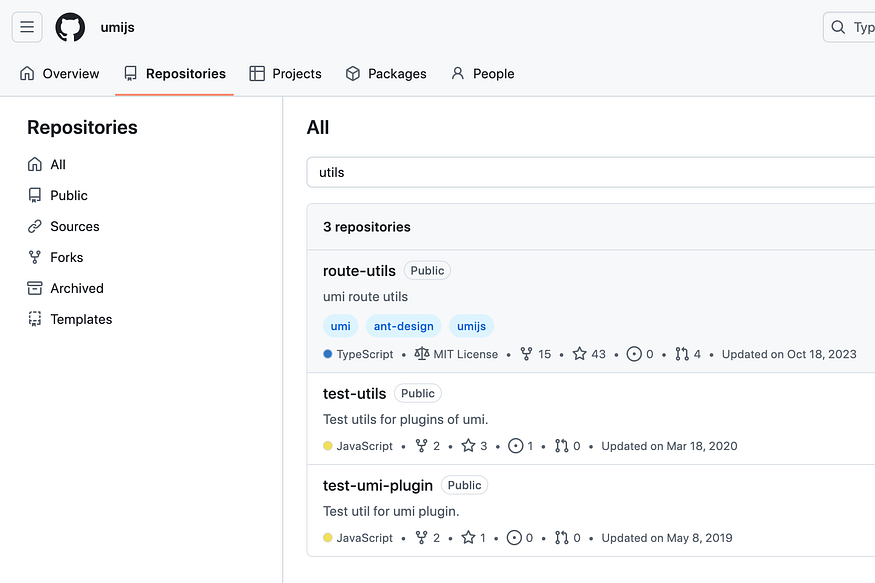The image size is (875, 583).
Task: Open the test-umi-plugin repository link
Action: click(x=378, y=485)
